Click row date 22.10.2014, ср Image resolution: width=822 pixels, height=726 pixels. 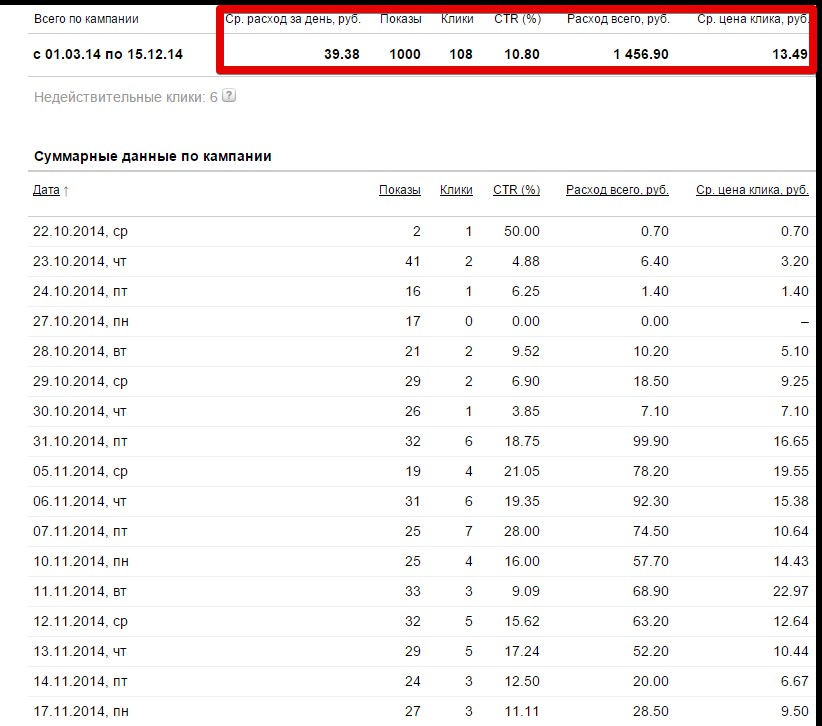[x=80, y=231]
